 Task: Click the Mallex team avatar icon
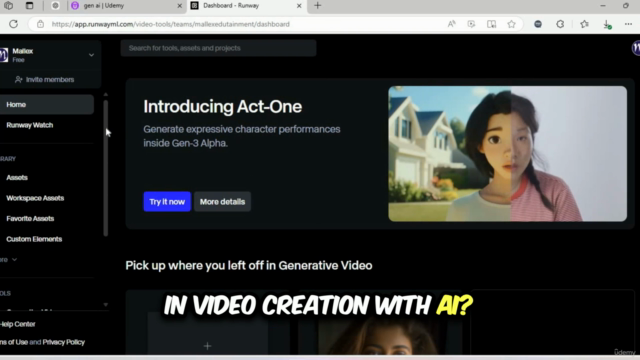(4, 55)
